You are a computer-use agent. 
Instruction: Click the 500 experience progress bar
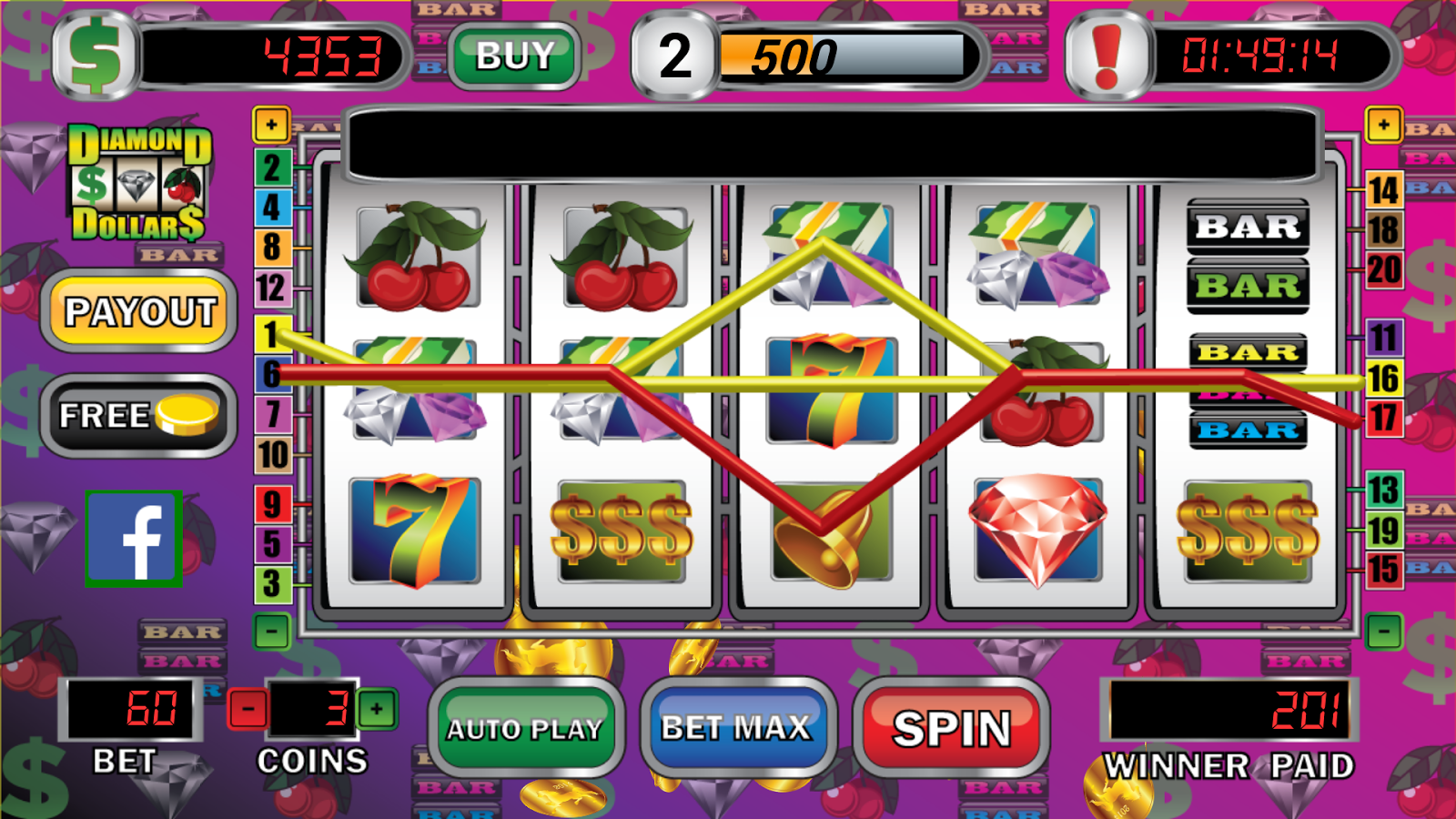[x=842, y=56]
